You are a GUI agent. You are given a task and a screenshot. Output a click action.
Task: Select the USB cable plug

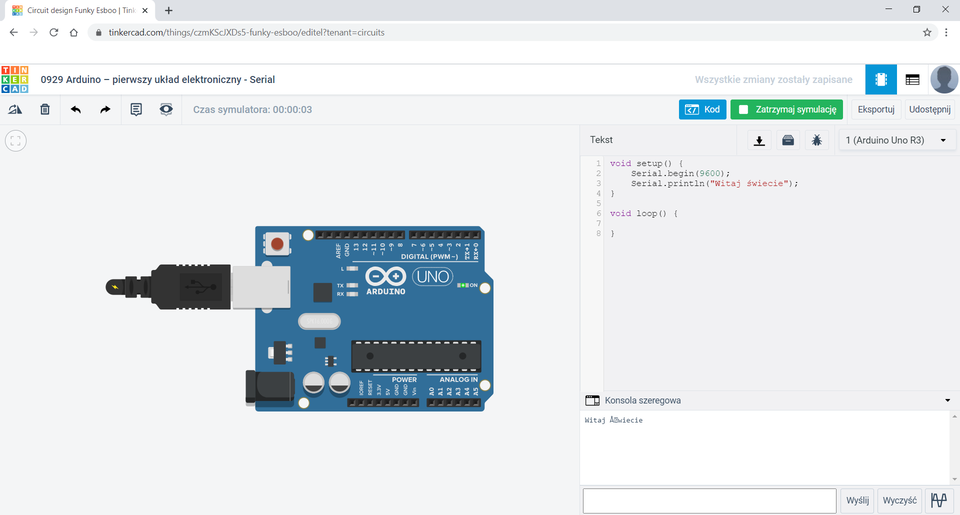click(x=191, y=286)
